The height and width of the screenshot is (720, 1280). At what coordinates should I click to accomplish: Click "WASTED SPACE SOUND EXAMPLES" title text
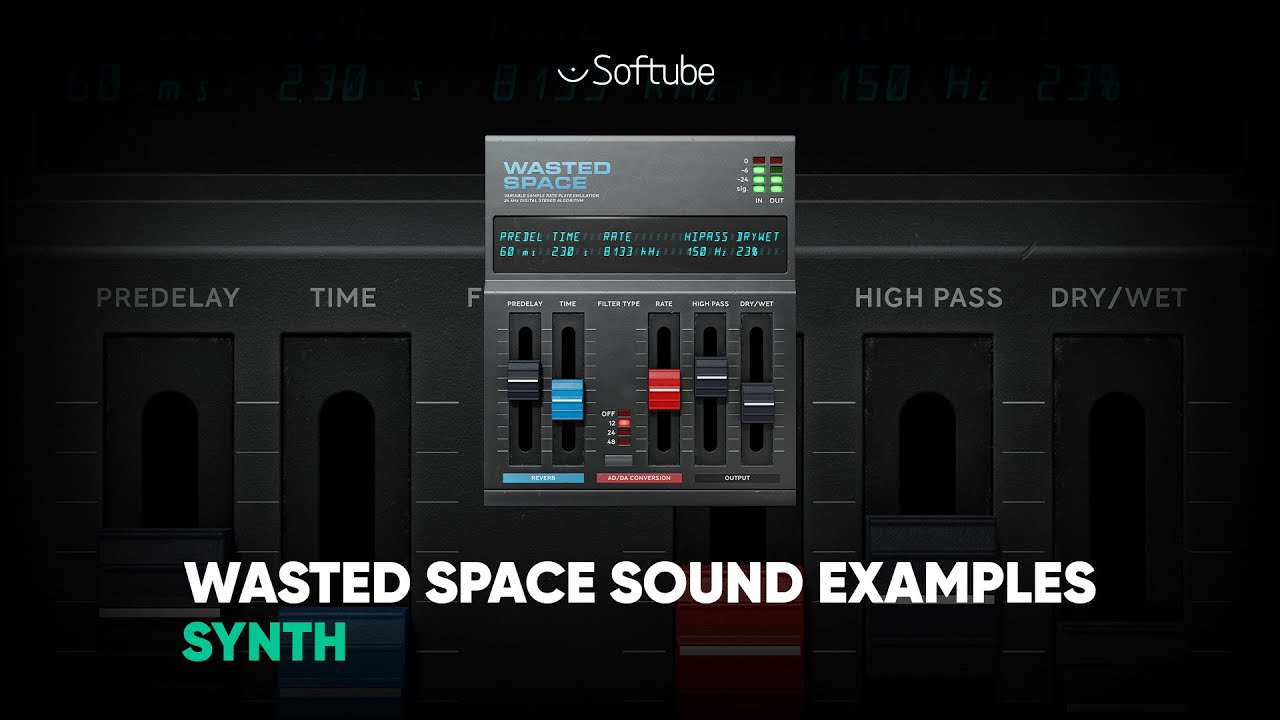point(640,583)
